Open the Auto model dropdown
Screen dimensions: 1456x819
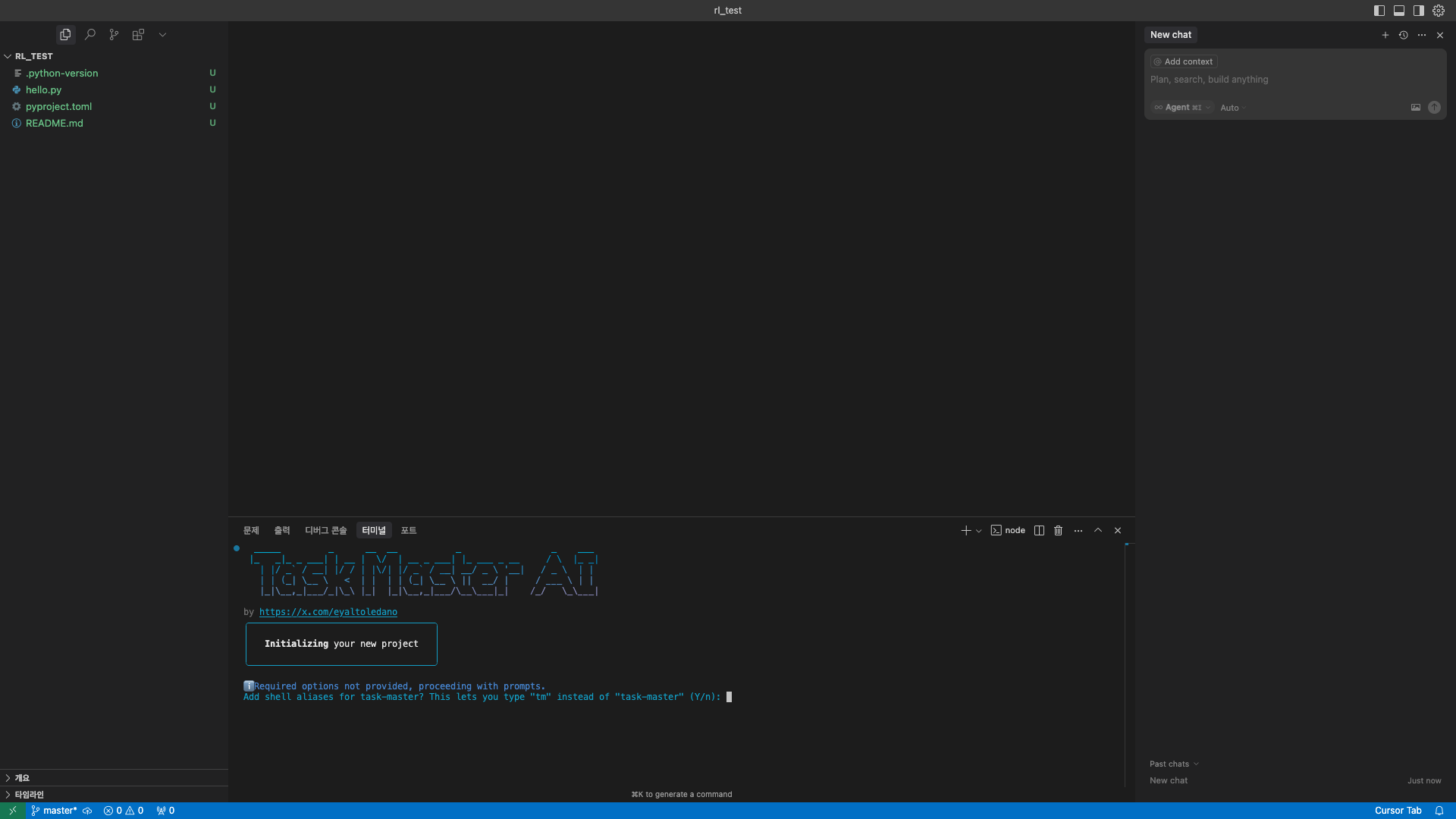tap(1233, 108)
